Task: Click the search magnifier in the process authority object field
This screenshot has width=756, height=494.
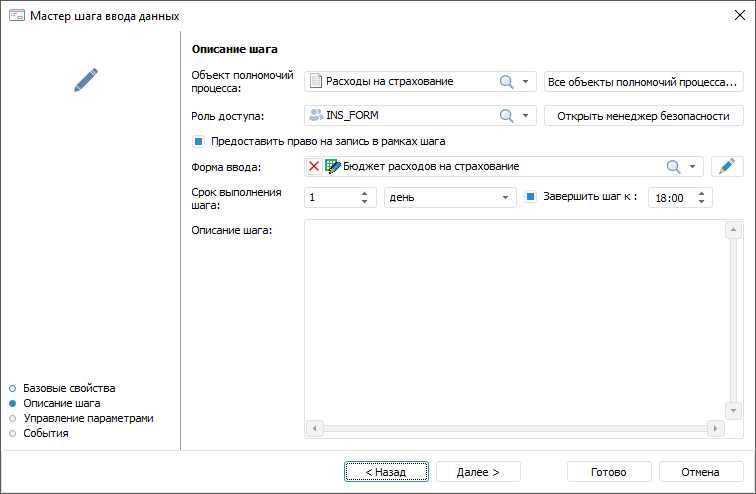Action: tap(506, 82)
